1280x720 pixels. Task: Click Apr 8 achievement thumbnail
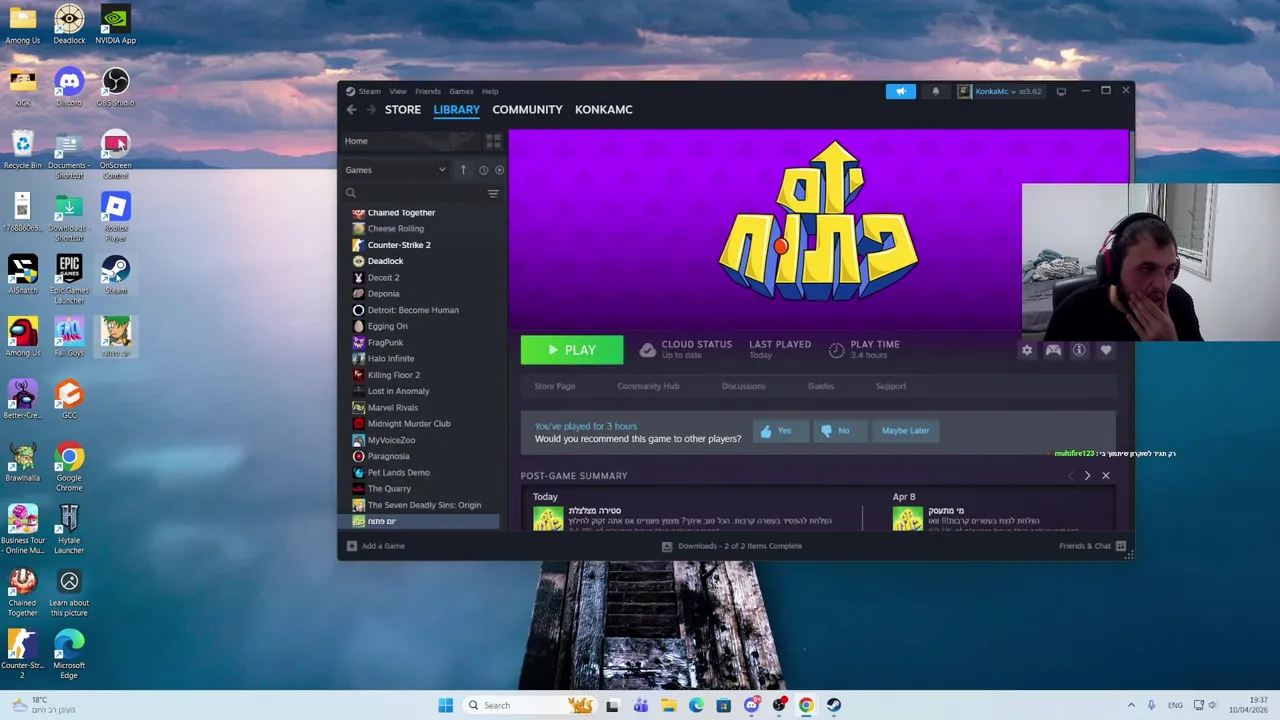[x=908, y=518]
